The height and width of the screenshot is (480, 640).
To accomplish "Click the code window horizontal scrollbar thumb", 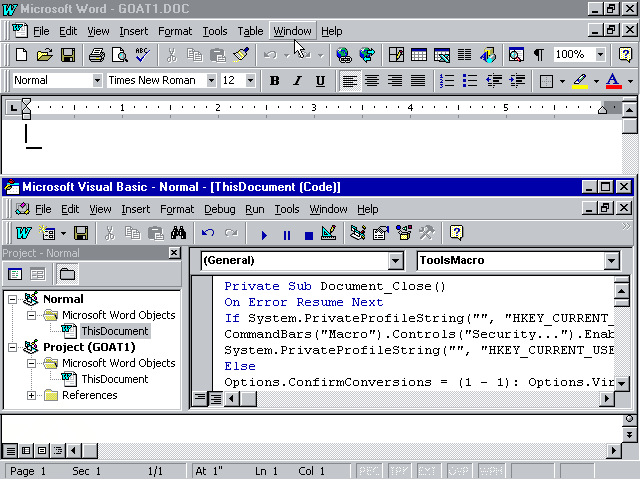I will coord(248,398).
